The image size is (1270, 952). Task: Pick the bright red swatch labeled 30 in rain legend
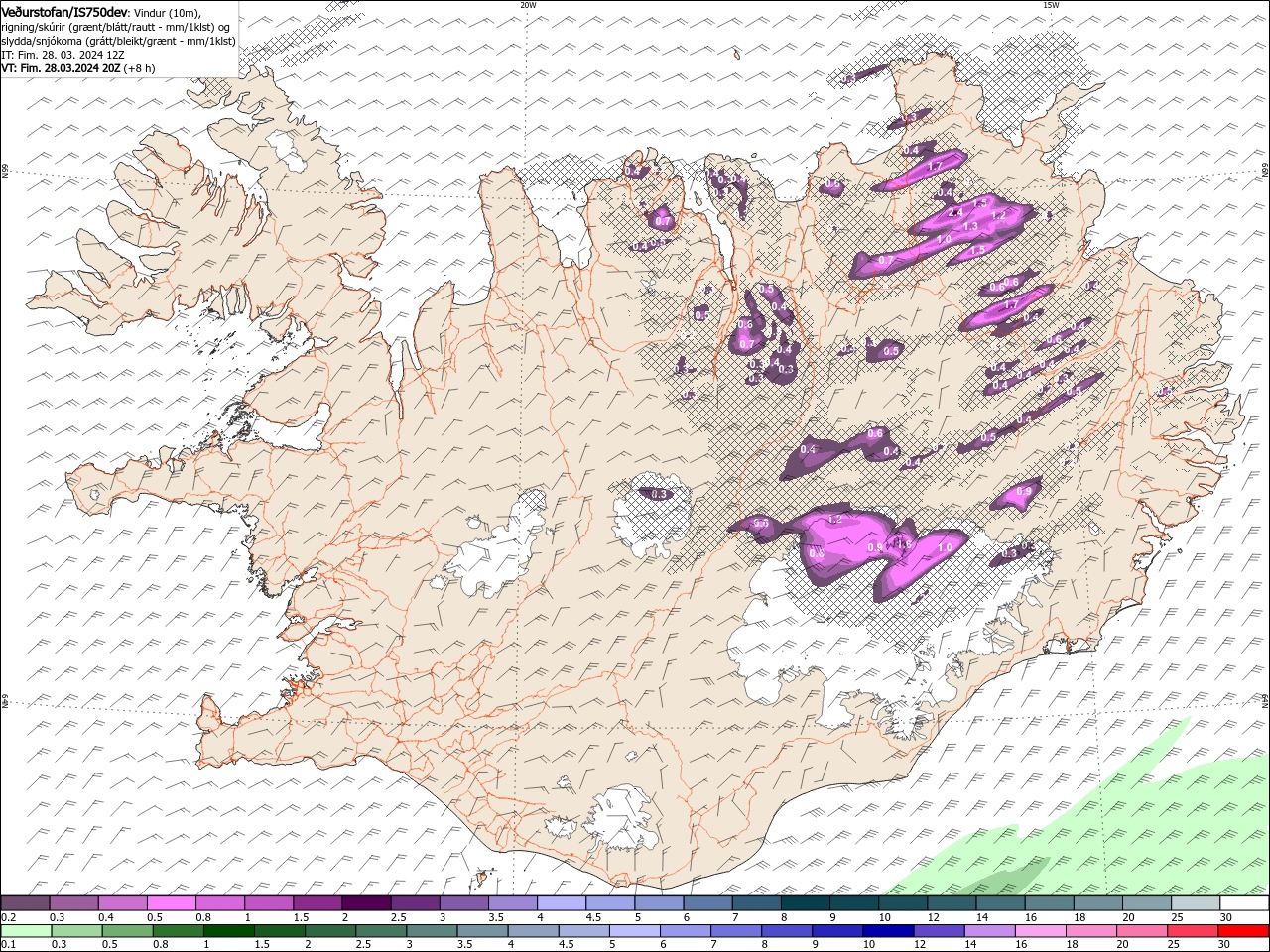[1245, 931]
